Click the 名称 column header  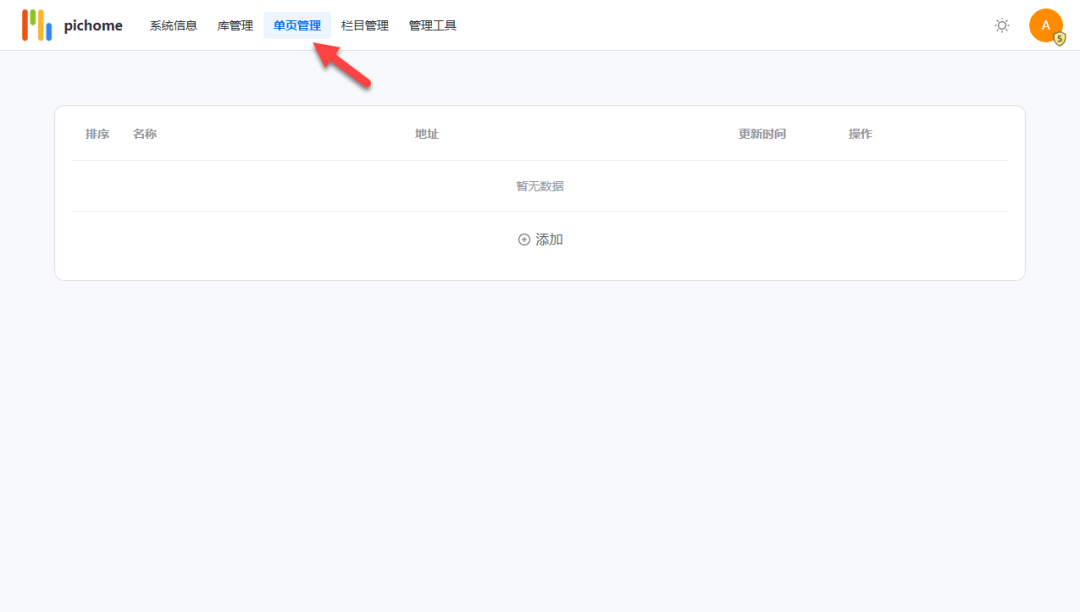(145, 133)
